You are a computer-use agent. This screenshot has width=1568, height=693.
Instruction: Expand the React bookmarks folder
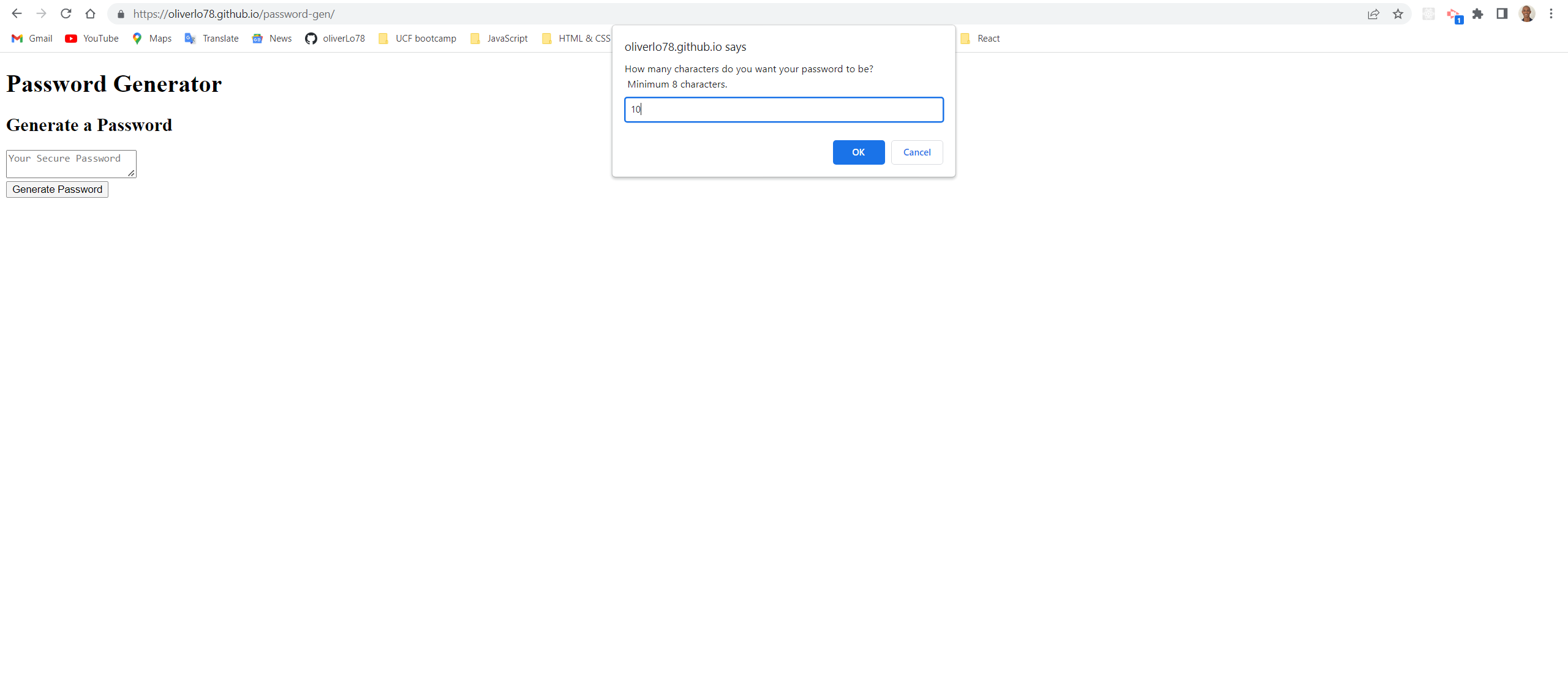(980, 38)
